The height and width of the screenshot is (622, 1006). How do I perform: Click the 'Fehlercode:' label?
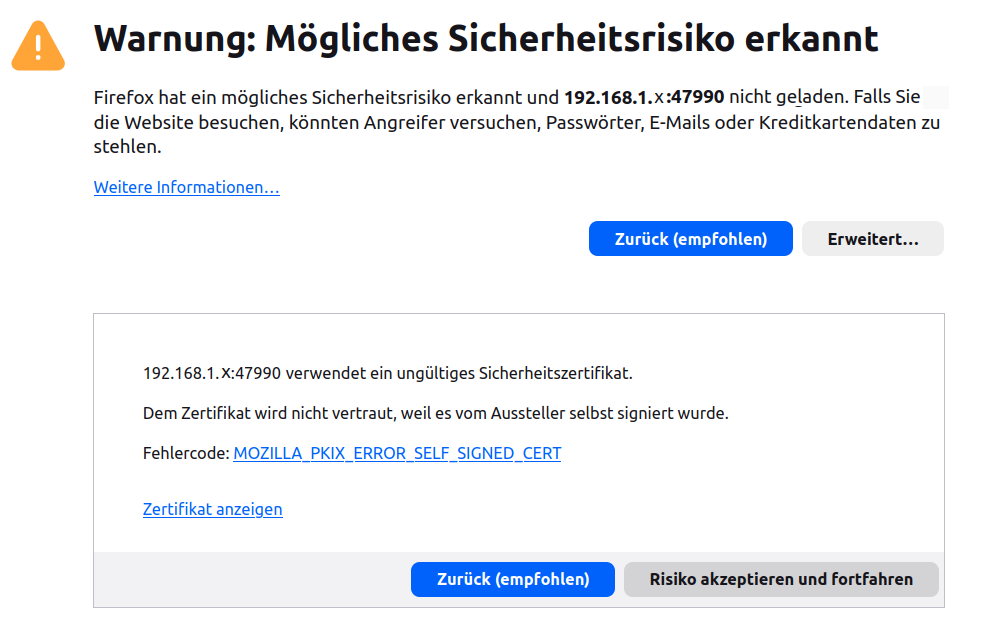tap(186, 453)
